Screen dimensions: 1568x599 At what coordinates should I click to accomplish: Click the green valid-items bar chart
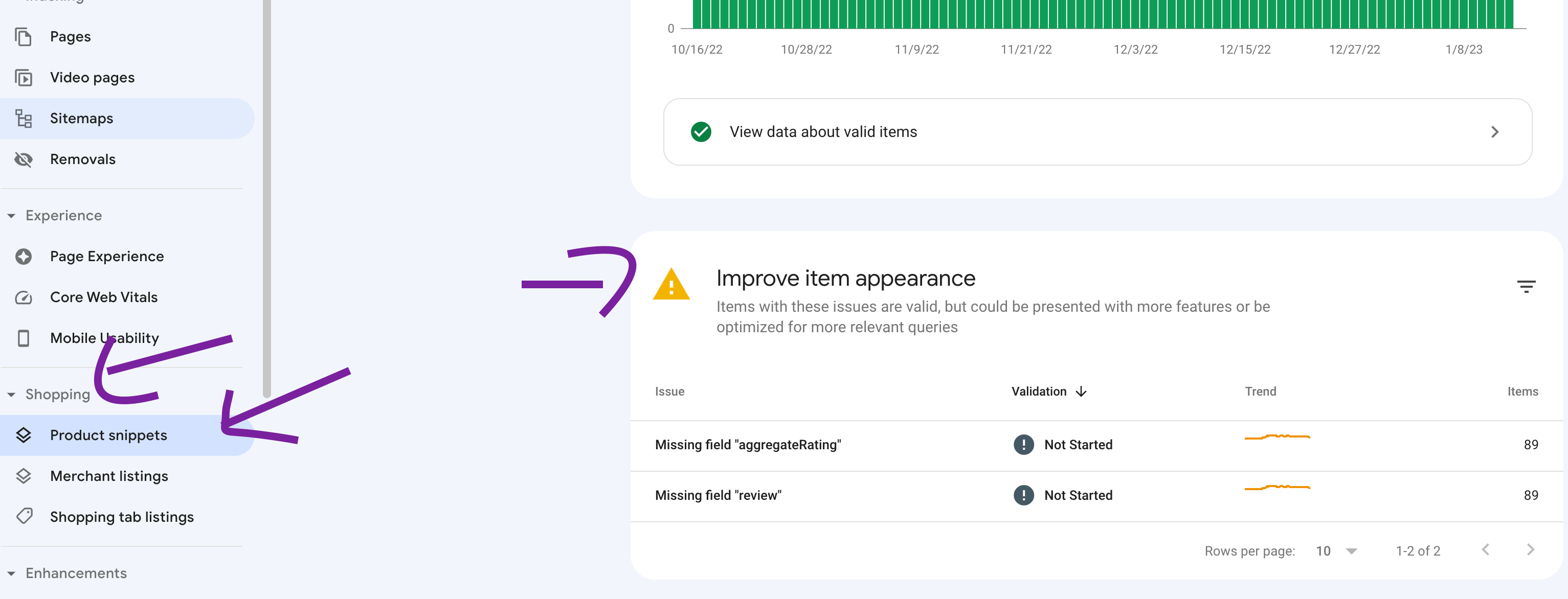coord(1102,14)
